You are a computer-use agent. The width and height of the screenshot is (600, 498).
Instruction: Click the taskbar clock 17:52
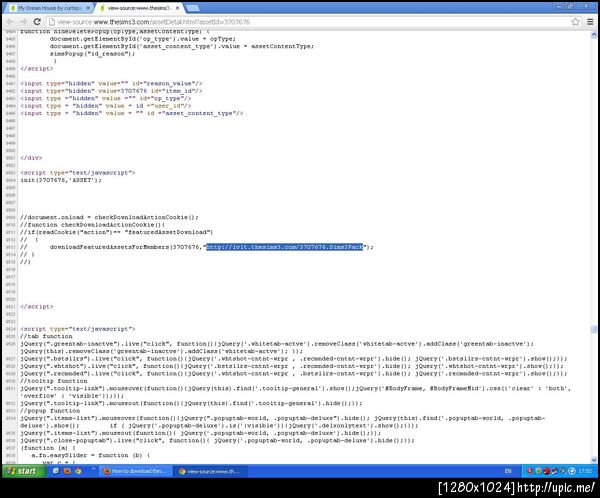tap(585, 471)
